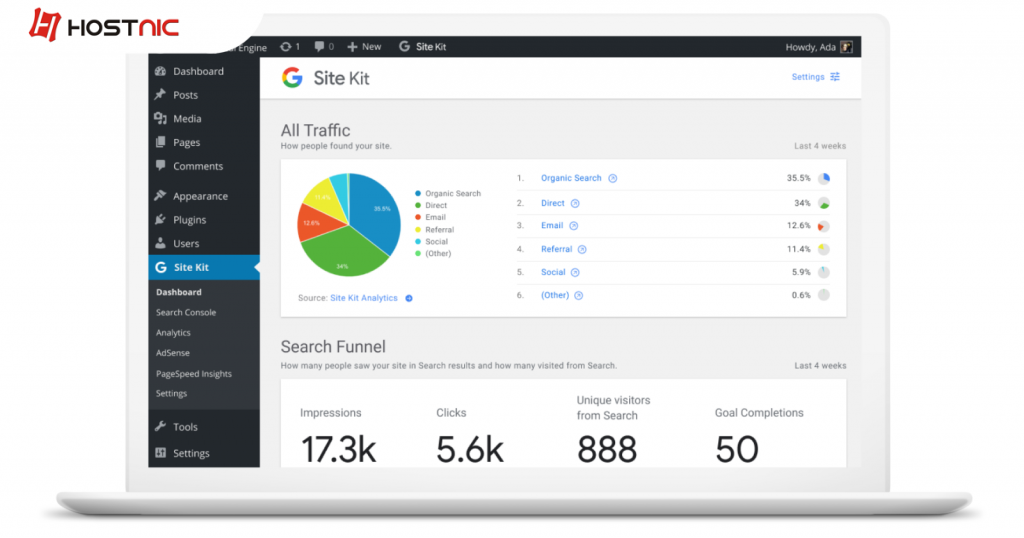1024x538 pixels.
Task: Click Ada's avatar in admin bar
Action: tap(846, 46)
